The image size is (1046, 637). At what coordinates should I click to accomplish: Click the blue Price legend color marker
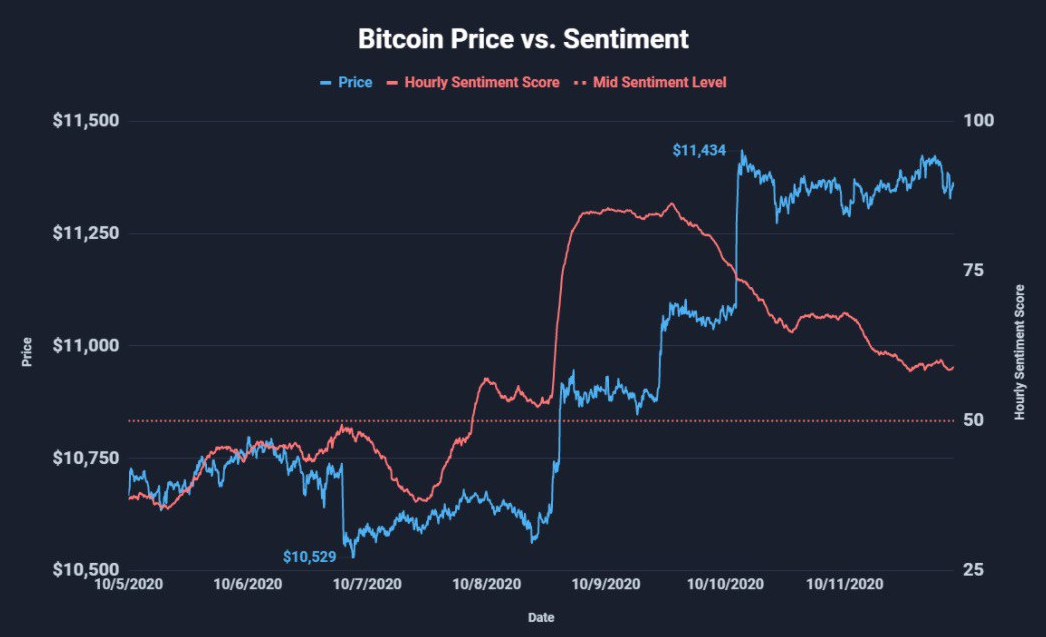tap(325, 82)
